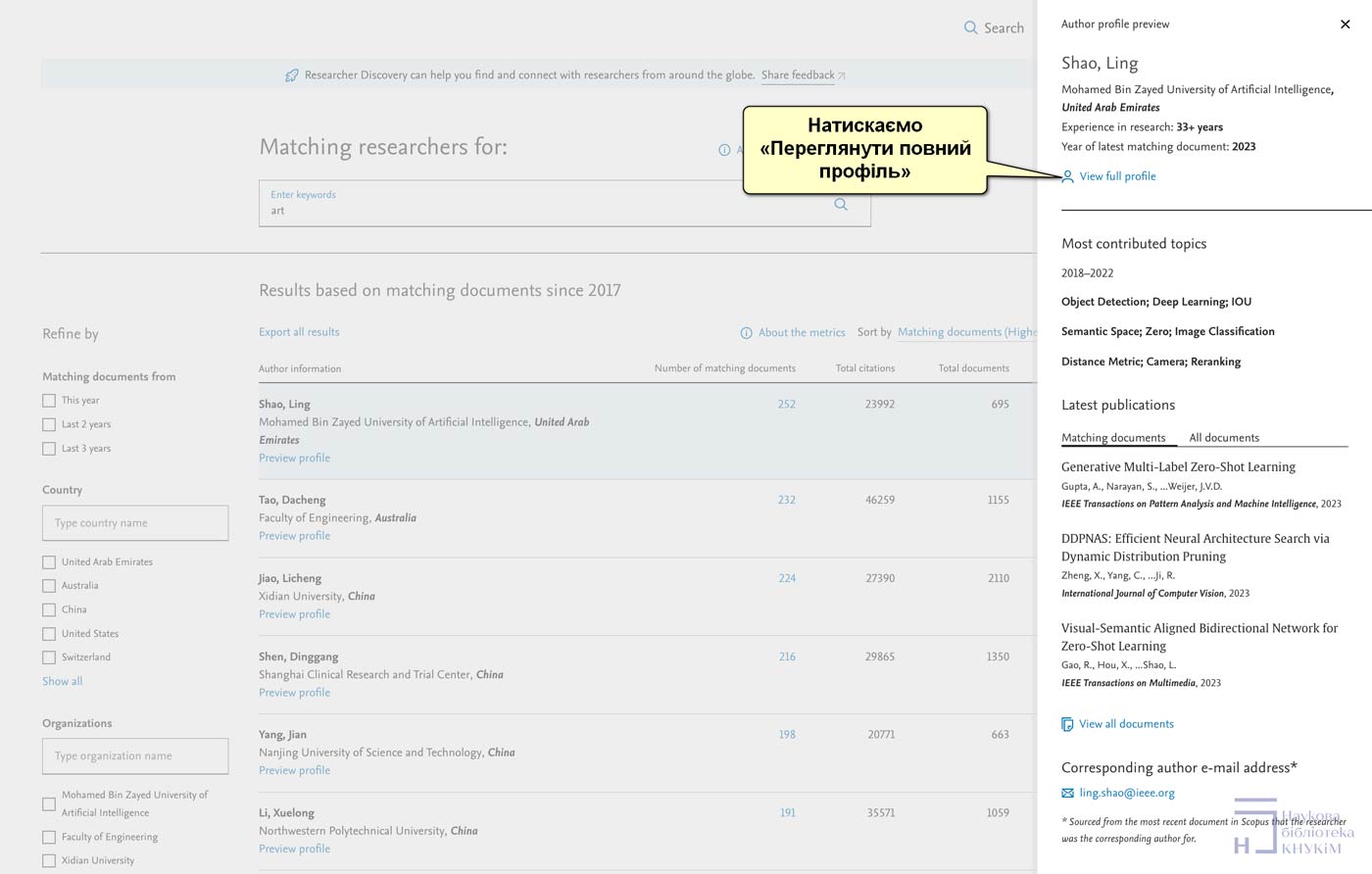Click the email envelope icon
1372x874 pixels.
(1067, 793)
